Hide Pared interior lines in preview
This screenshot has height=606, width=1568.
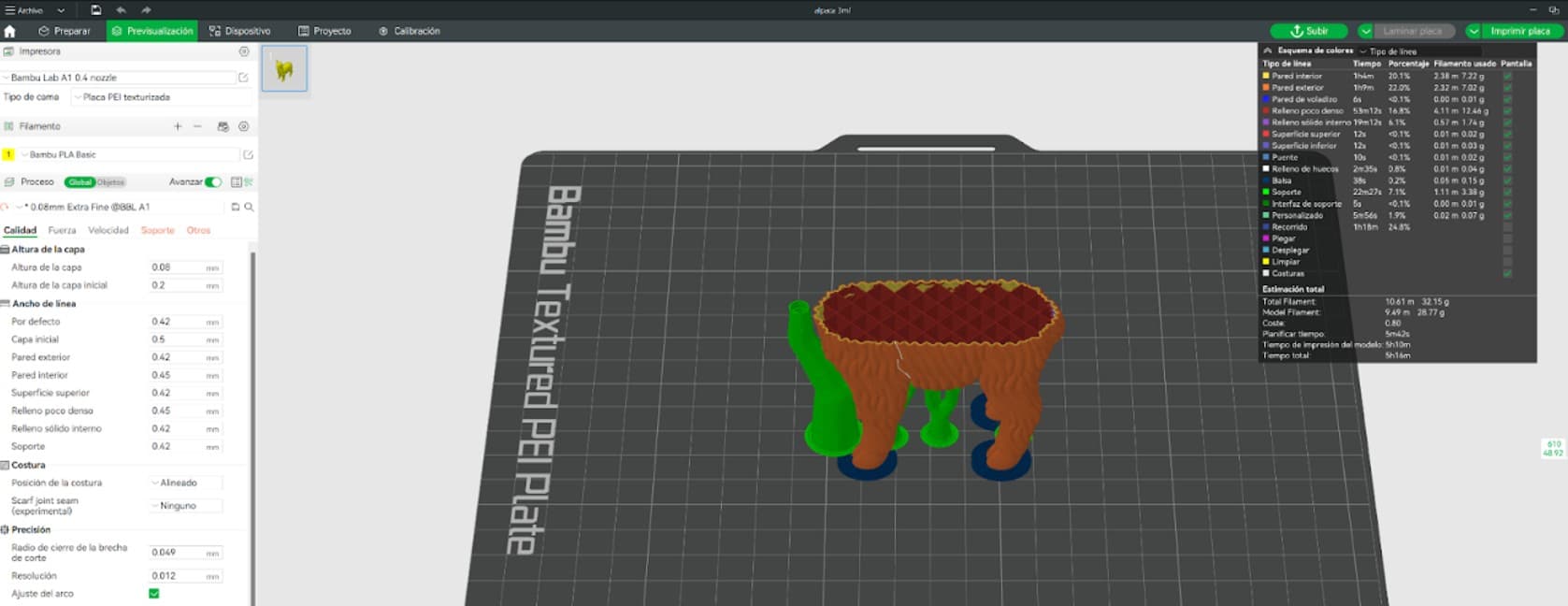pos(1507,76)
